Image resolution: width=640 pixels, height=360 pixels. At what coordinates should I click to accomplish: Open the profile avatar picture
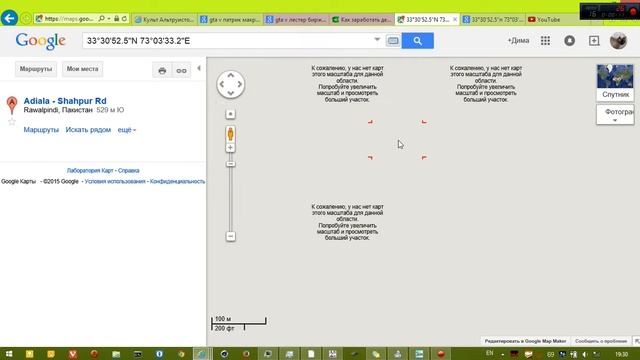618,41
